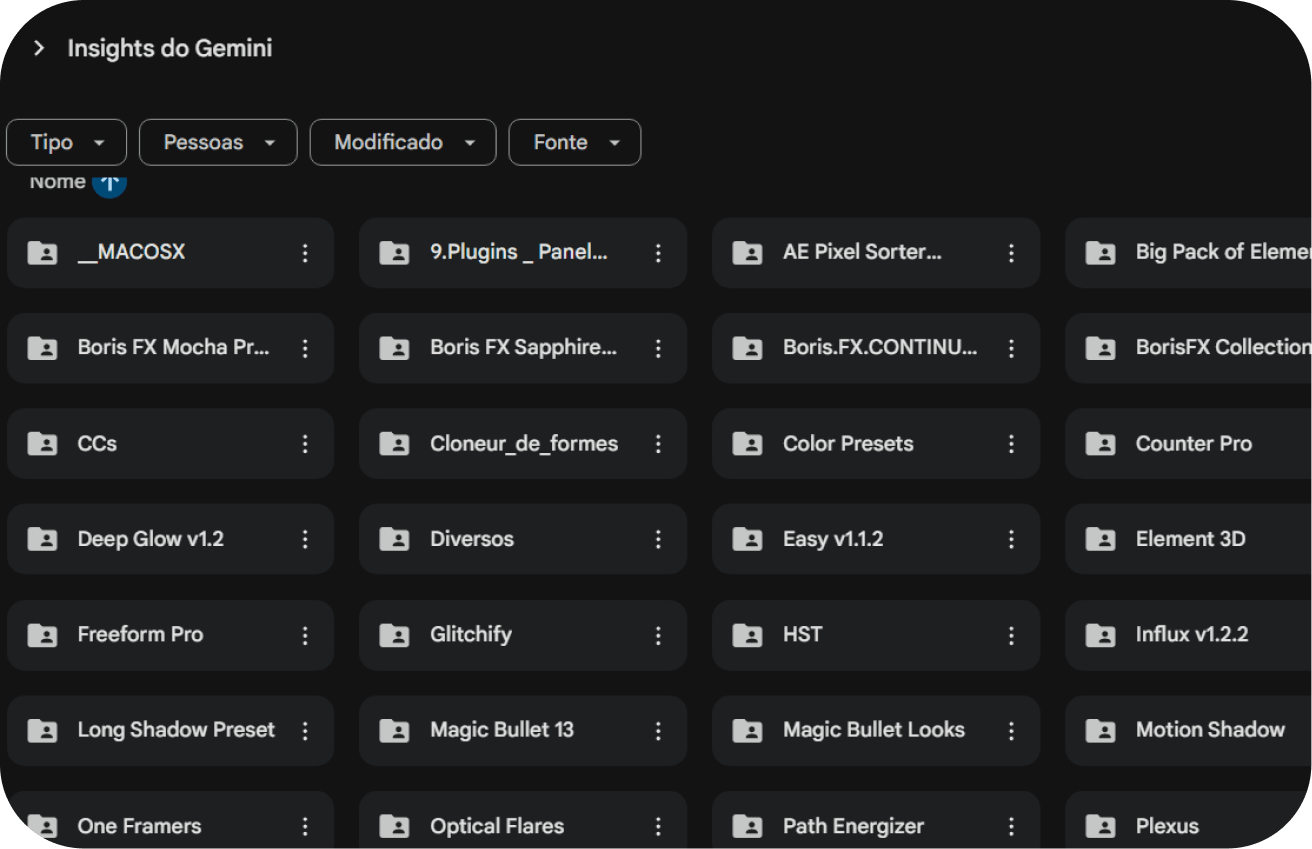Viewport: 1312px width, 849px height.
Task: Open the Tipo filter dropdown
Action: click(x=66, y=142)
